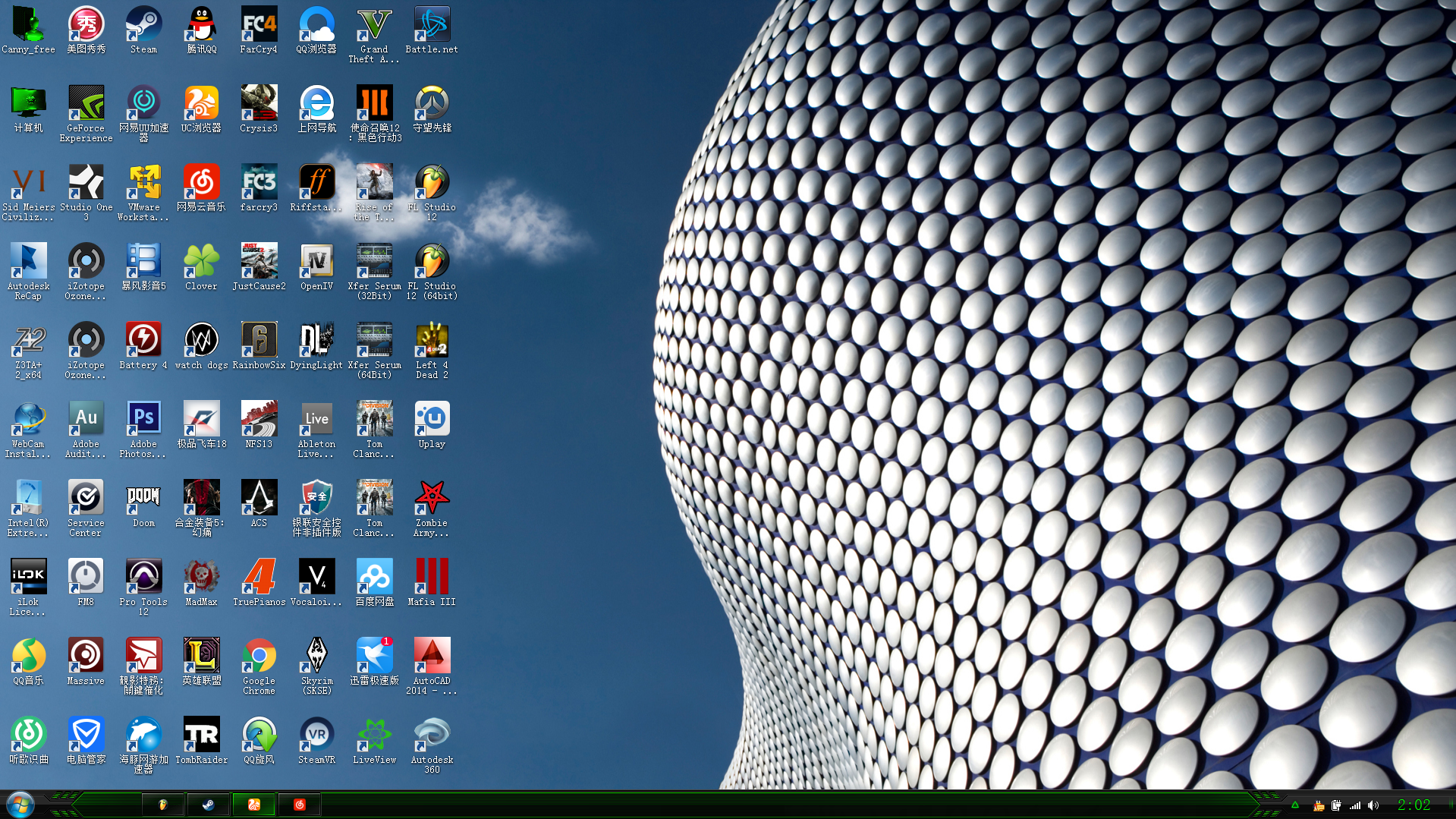This screenshot has width=1456, height=819.
Task: Select Sid Meiers Civilization icon
Action: pyautogui.click(x=28, y=193)
